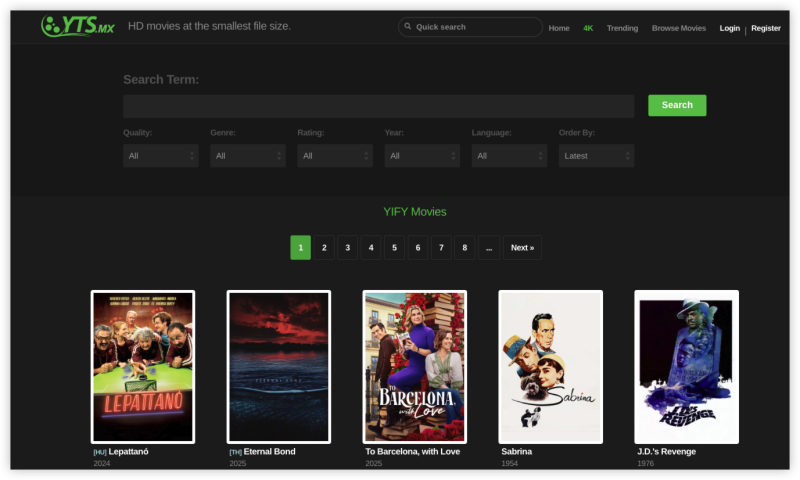
Task: Click the Register link
Action: (x=765, y=28)
